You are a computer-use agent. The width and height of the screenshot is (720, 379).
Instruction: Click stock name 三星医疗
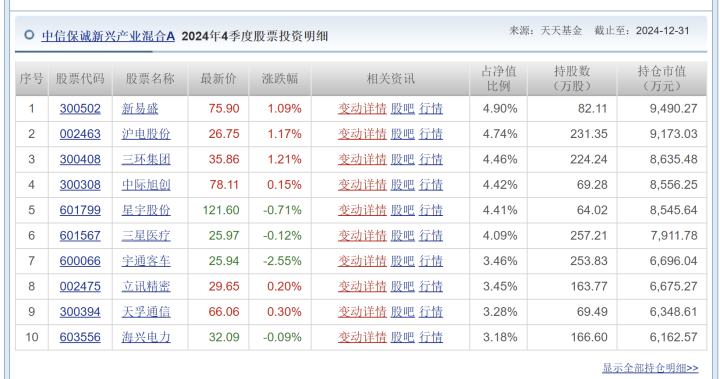tap(146, 236)
